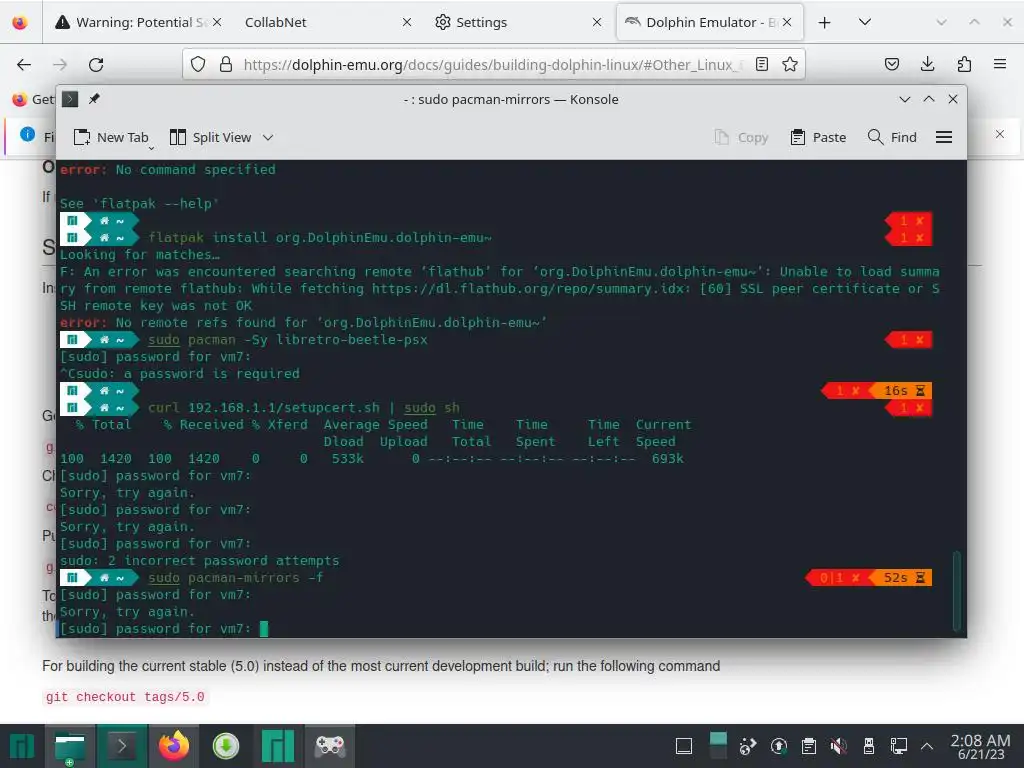This screenshot has height=768, width=1024.
Task: Toggle Konsole pin keep-above icon
Action: point(95,99)
